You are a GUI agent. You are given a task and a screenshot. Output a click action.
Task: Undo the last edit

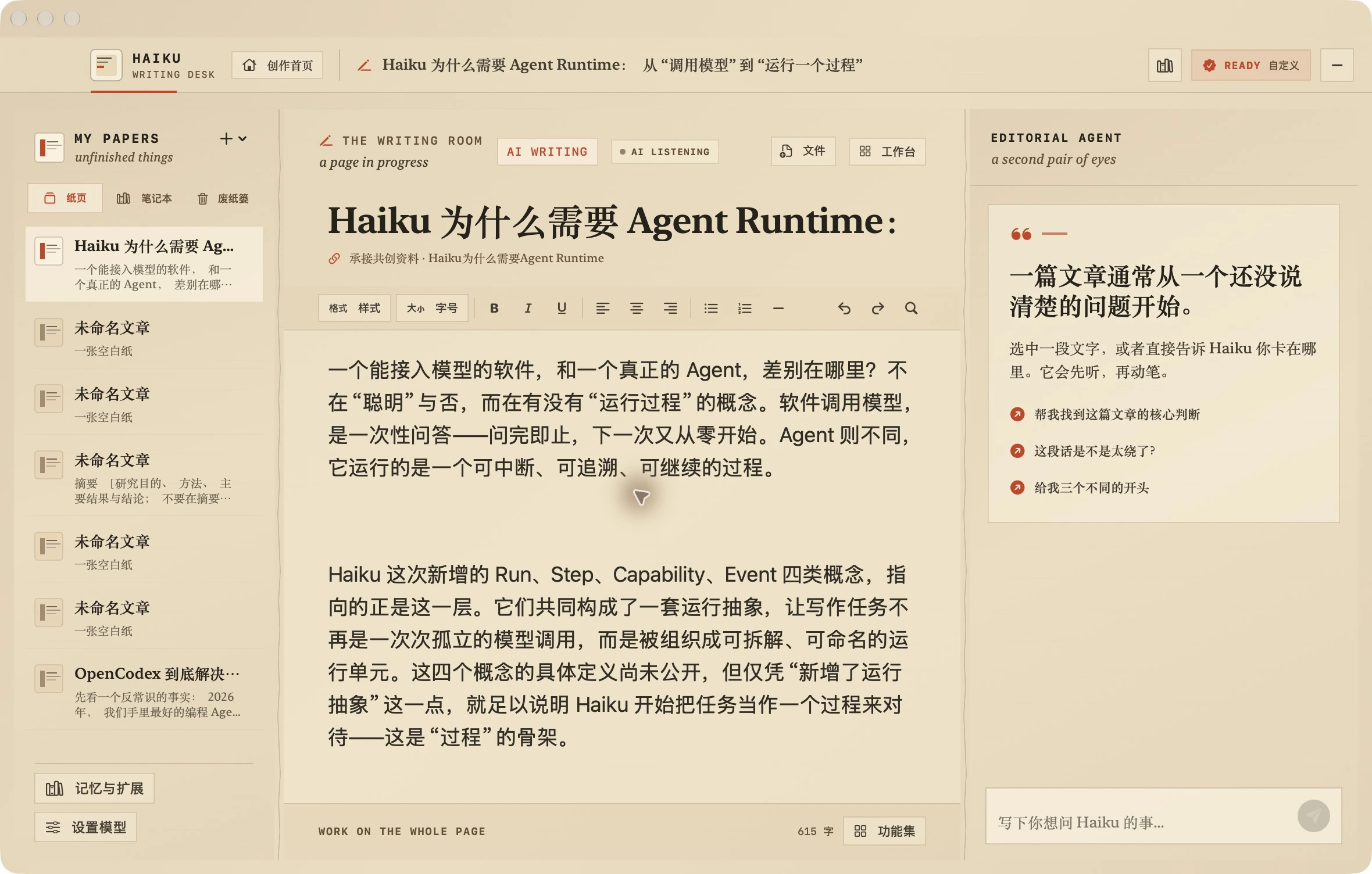point(844,308)
